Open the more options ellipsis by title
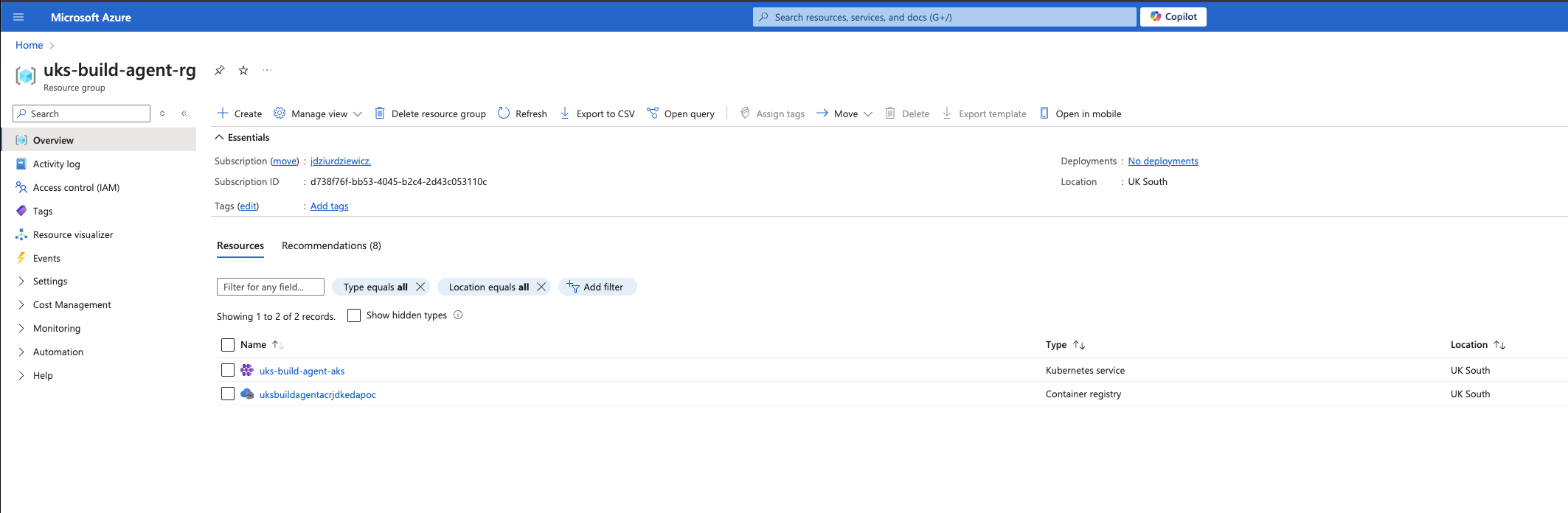This screenshot has width=1568, height=513. coord(267,70)
